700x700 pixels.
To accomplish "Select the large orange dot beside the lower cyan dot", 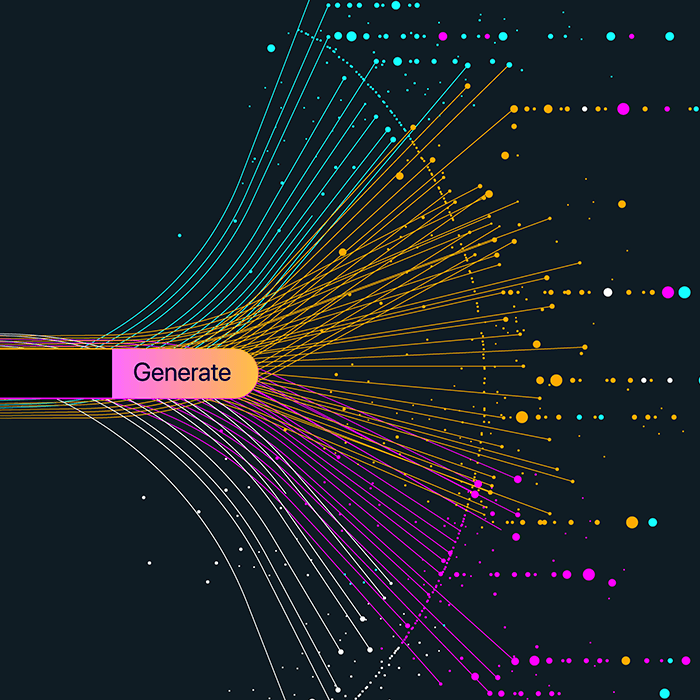I will tap(632, 522).
